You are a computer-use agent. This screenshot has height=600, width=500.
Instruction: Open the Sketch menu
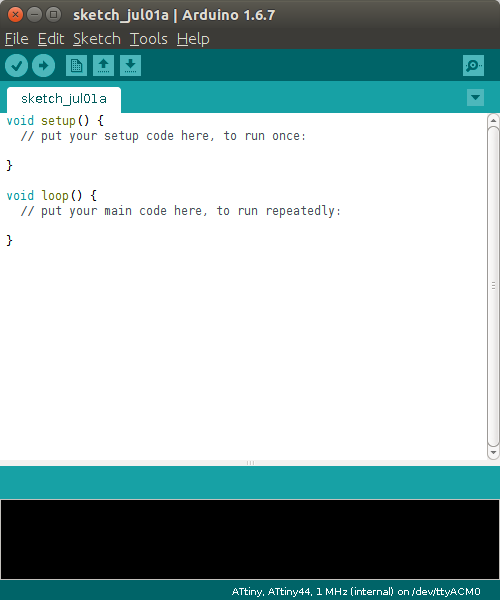point(97,39)
